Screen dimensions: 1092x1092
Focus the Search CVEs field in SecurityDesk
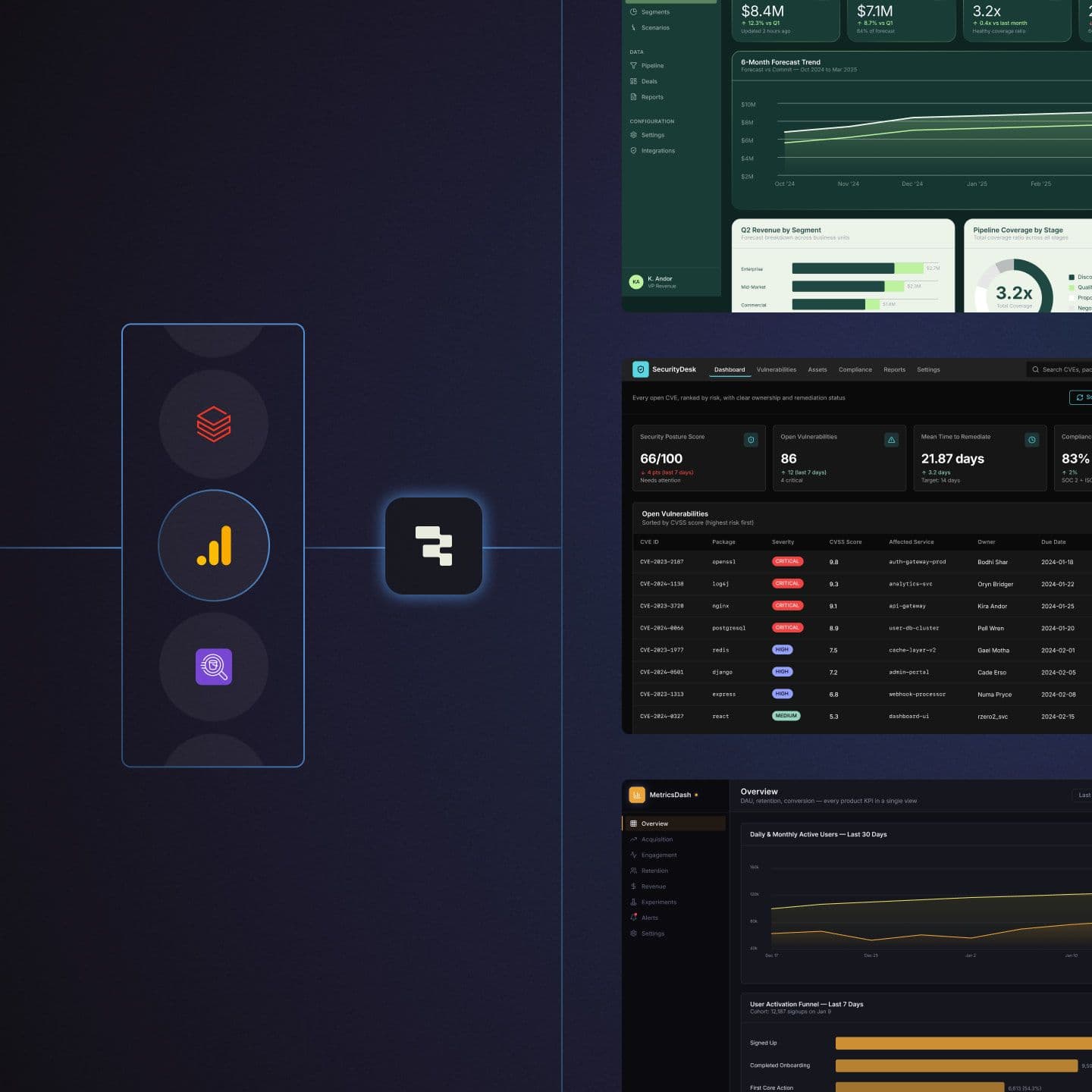point(1059,370)
